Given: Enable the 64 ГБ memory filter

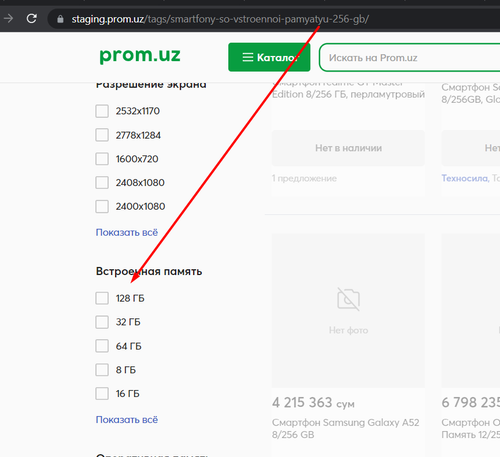Looking at the screenshot, I should 102,346.
